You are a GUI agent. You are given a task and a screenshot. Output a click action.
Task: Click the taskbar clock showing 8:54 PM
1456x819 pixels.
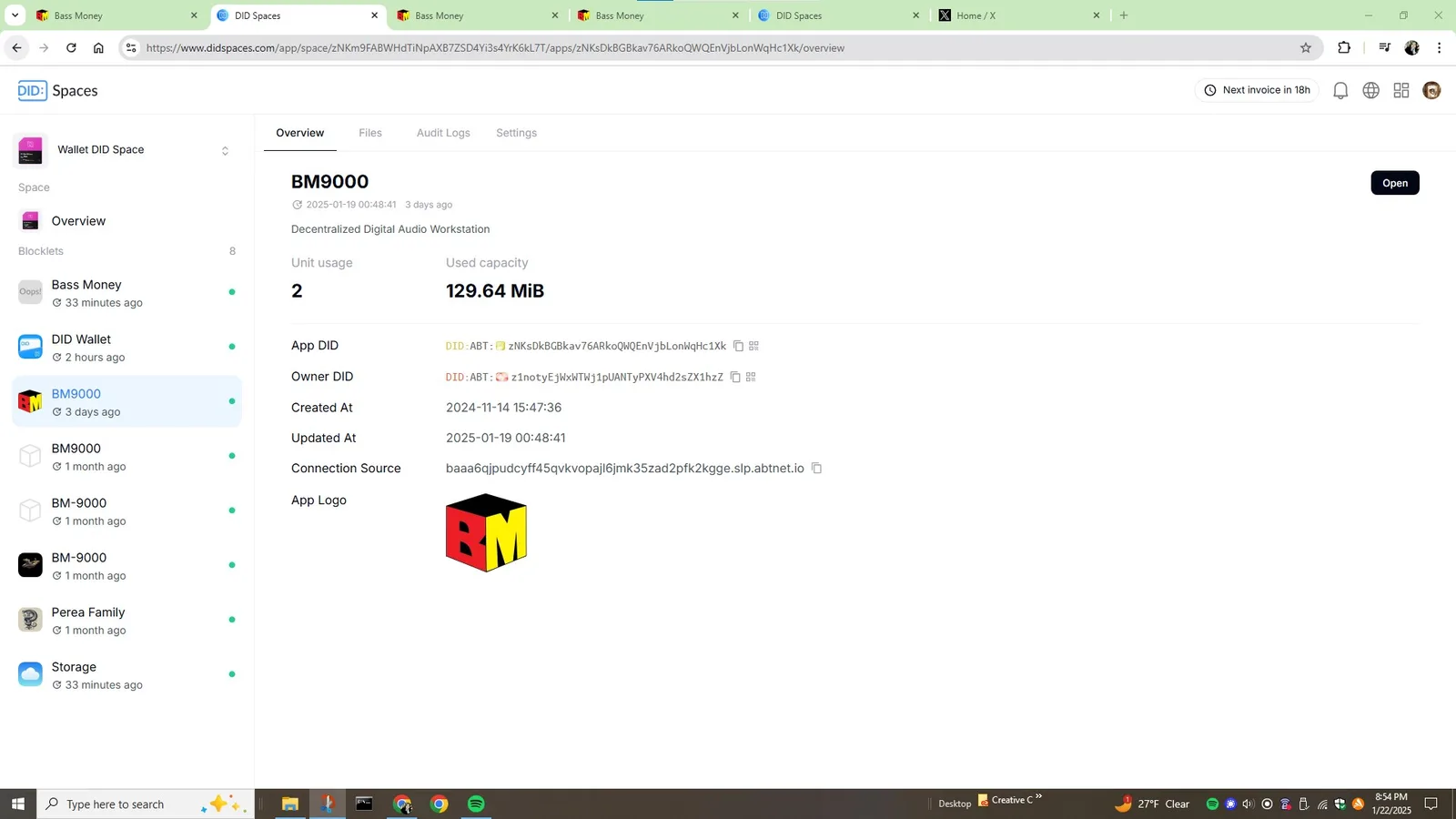point(1391,804)
